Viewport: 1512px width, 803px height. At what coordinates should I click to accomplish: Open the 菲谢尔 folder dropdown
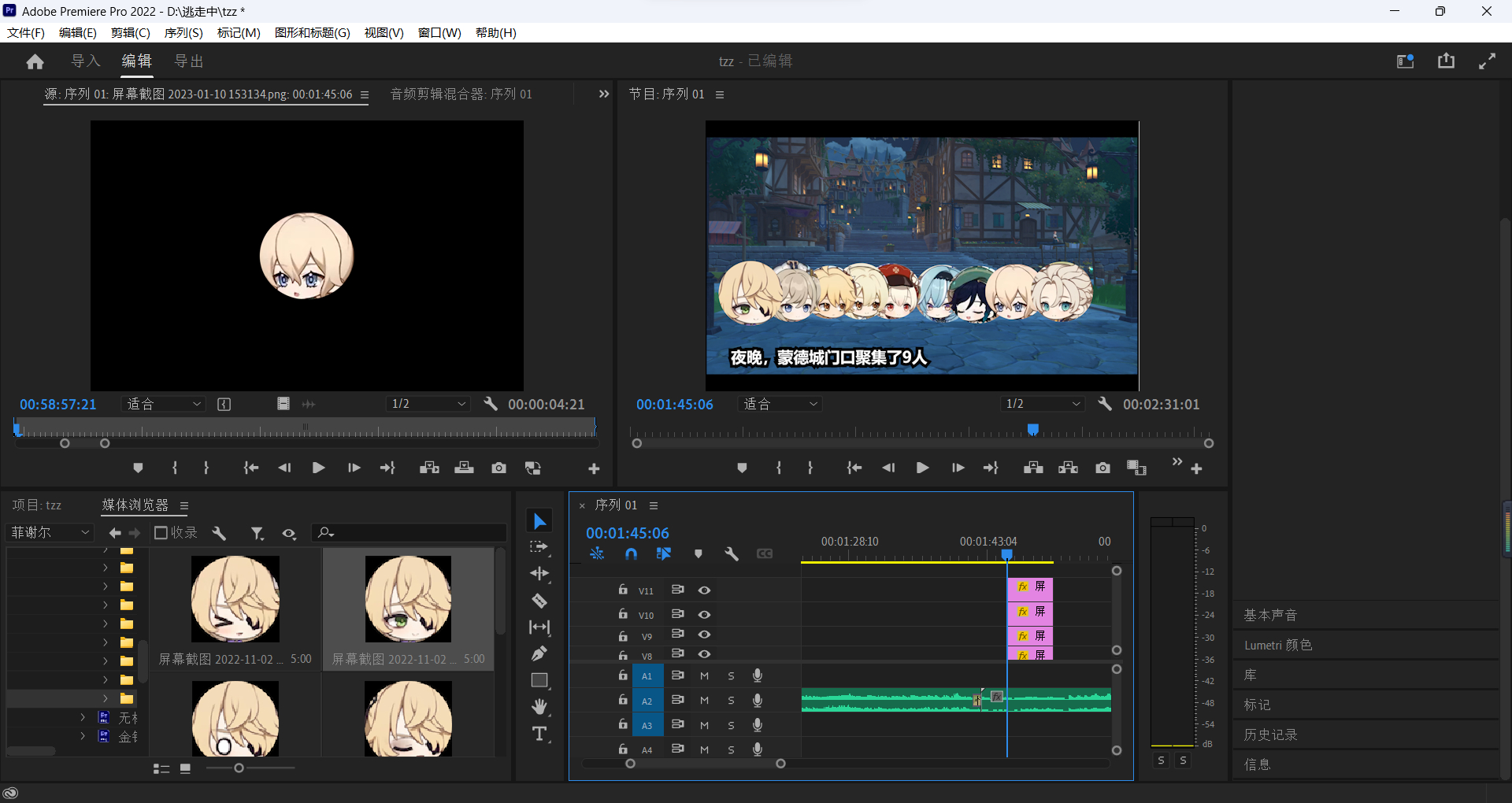pos(50,532)
